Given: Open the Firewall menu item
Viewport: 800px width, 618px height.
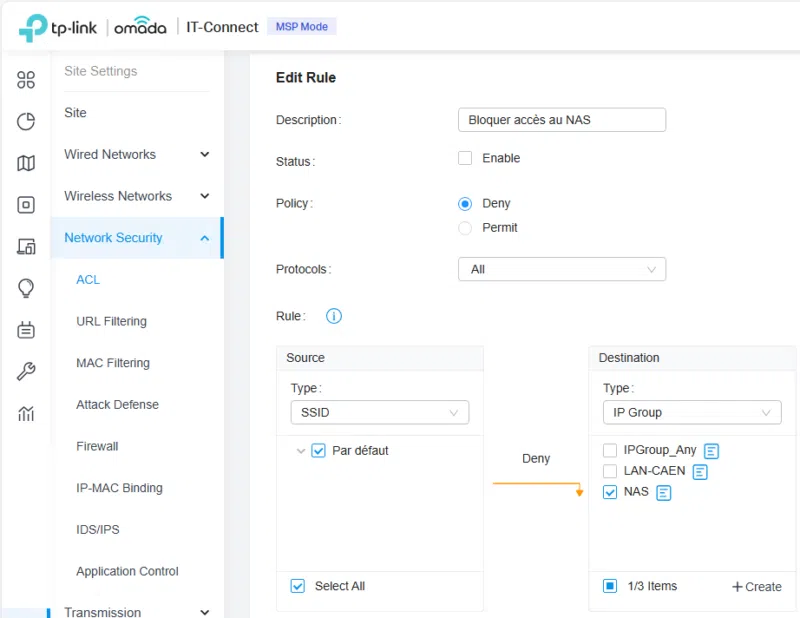Looking at the screenshot, I should coord(97,446).
